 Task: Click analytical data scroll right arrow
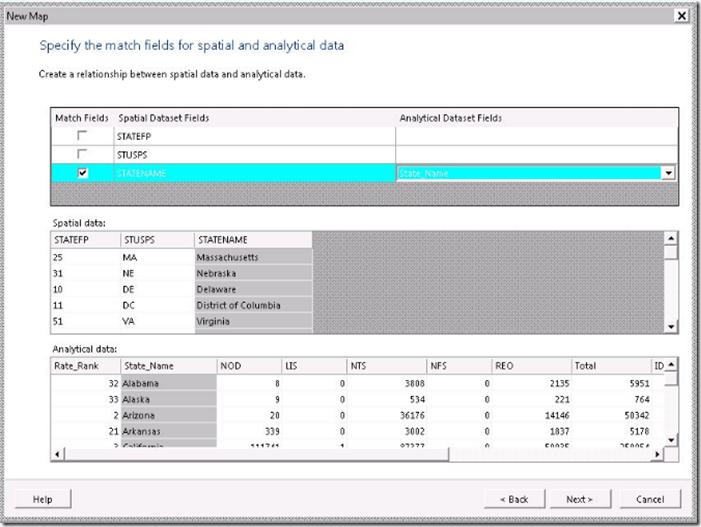point(657,454)
